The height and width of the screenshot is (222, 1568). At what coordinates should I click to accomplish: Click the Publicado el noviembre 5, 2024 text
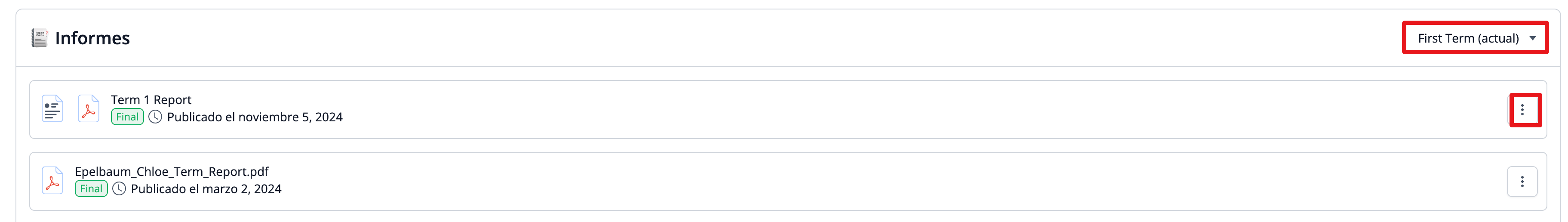pos(255,117)
